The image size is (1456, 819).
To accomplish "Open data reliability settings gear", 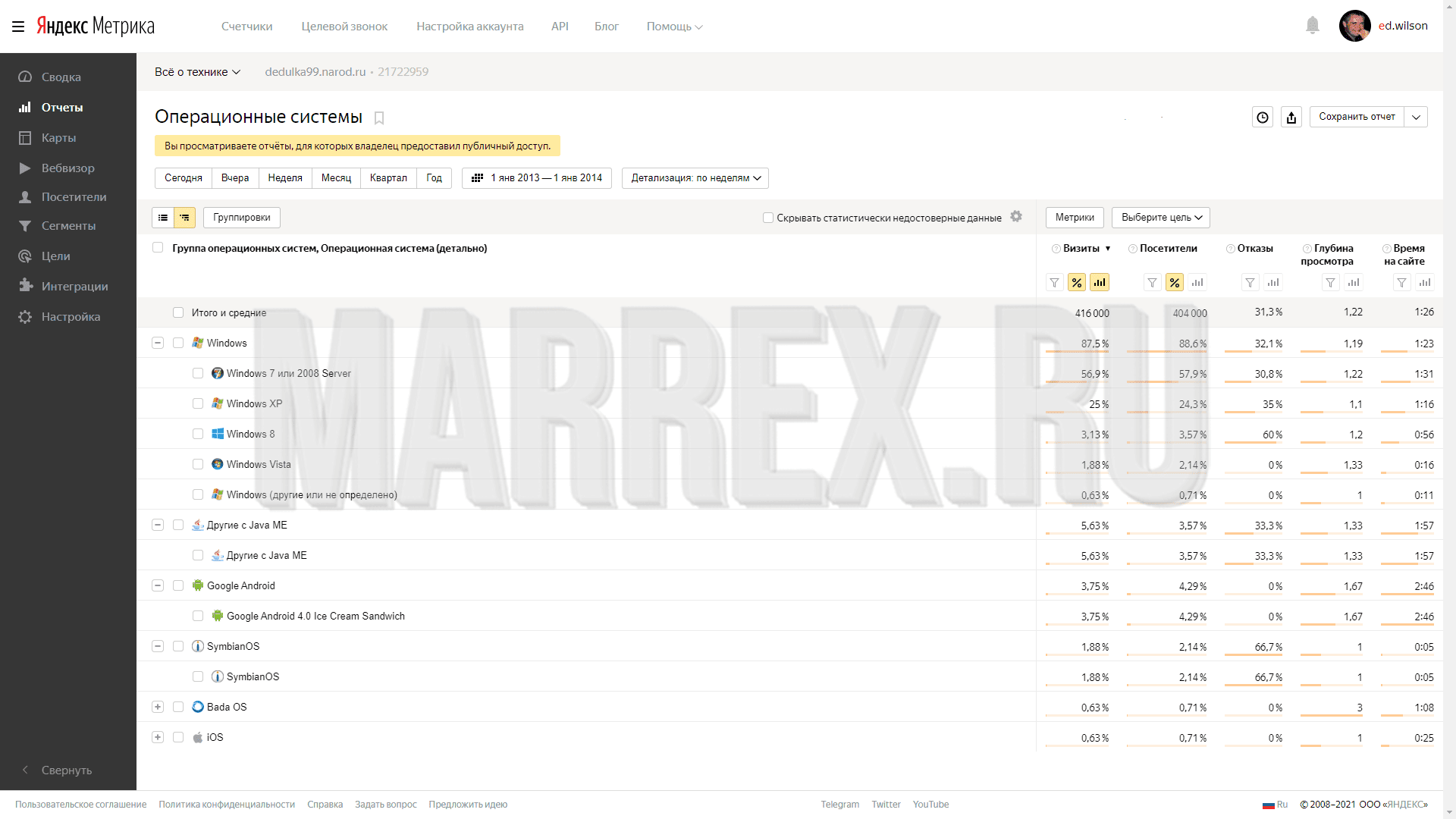I will pyautogui.click(x=1016, y=217).
